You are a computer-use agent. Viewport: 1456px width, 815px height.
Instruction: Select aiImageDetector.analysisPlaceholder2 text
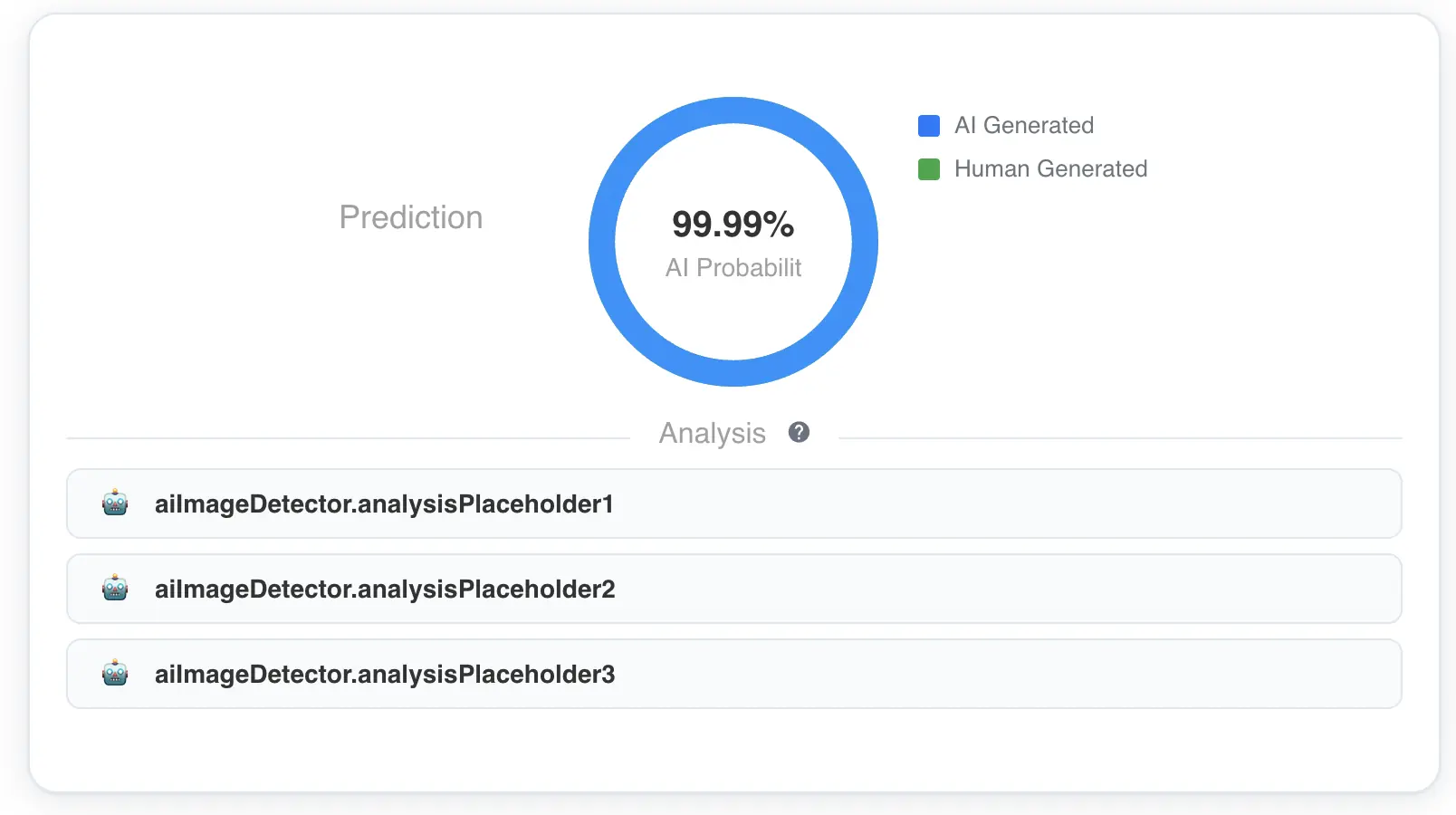[385, 589]
